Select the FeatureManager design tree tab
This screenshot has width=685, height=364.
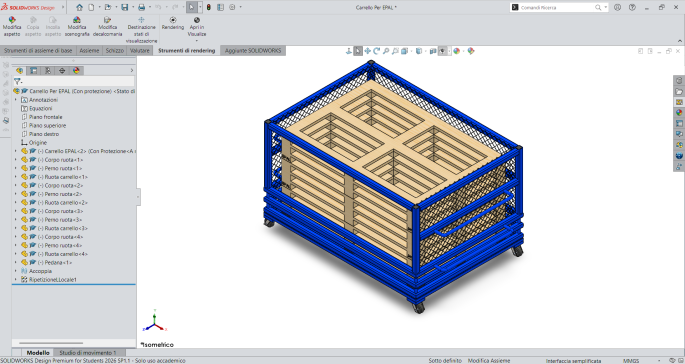pos(19,70)
